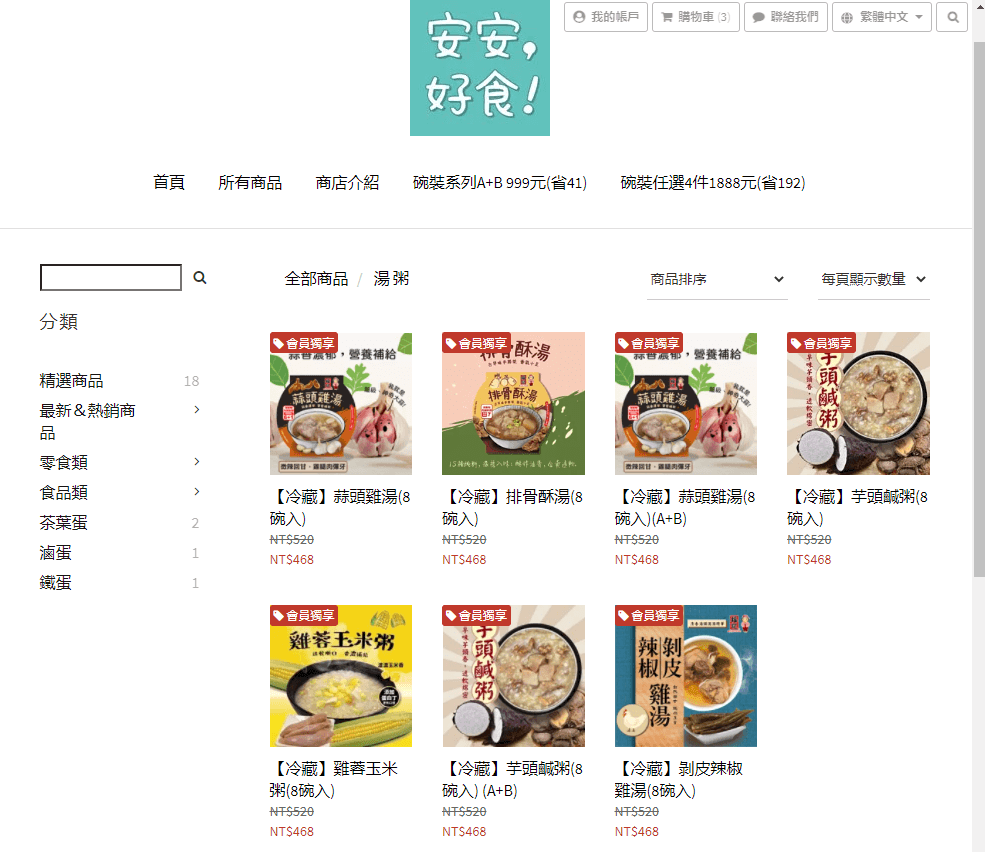Open the shopping cart (購物車)
985x852 pixels.
[696, 18]
